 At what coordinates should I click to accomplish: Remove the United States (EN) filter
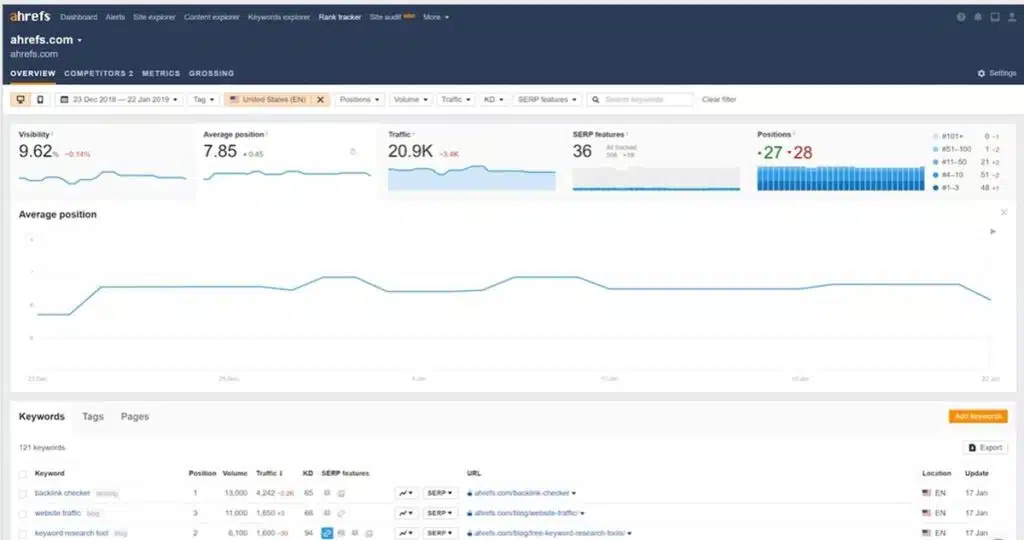320,99
